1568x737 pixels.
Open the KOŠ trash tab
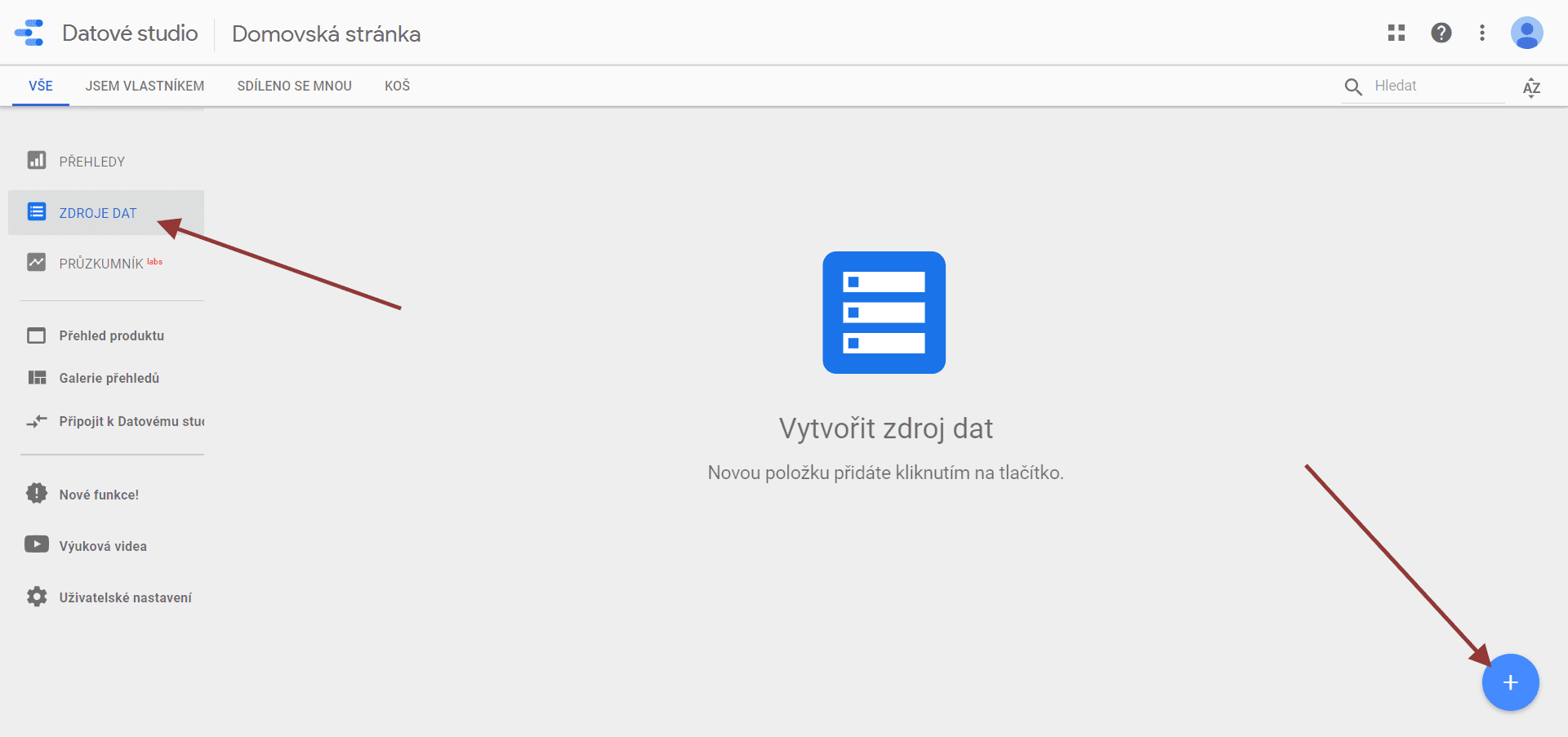click(397, 86)
